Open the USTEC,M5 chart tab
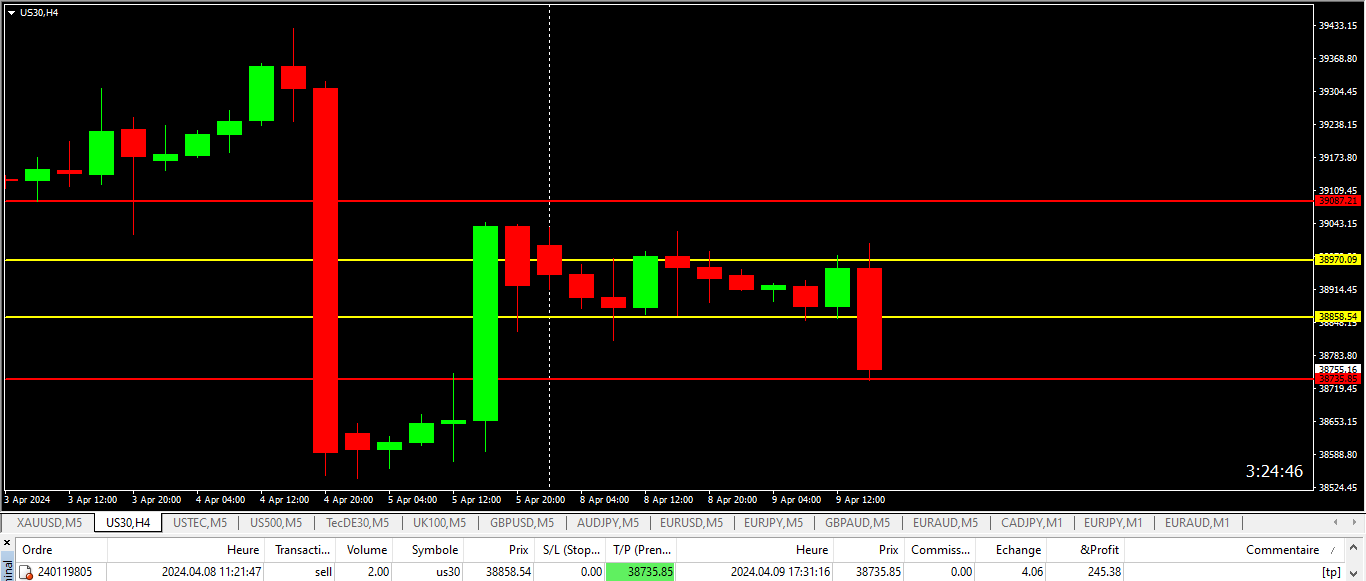Screen dimensions: 1366x581 [200, 522]
